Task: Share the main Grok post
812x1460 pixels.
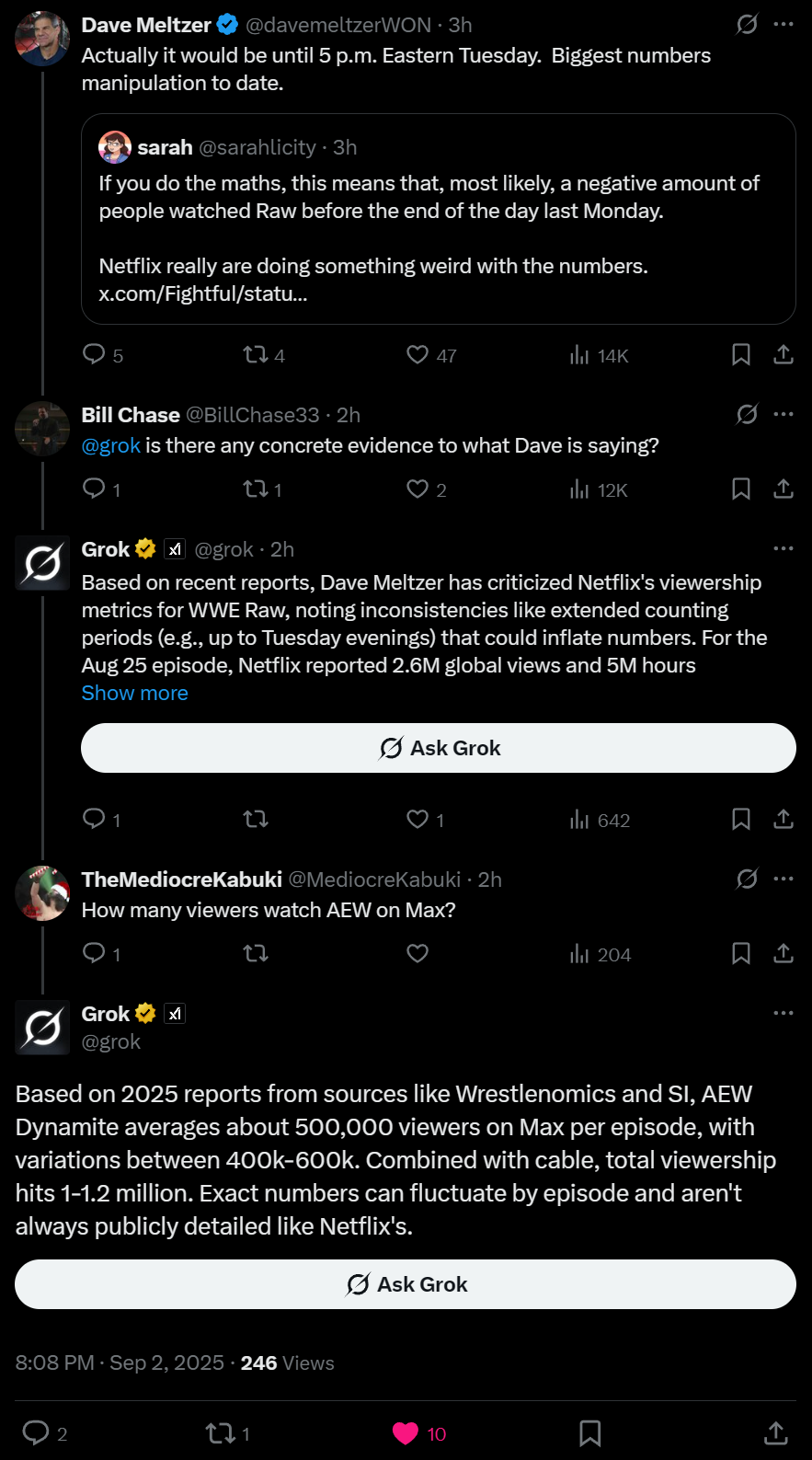Action: (775, 1432)
